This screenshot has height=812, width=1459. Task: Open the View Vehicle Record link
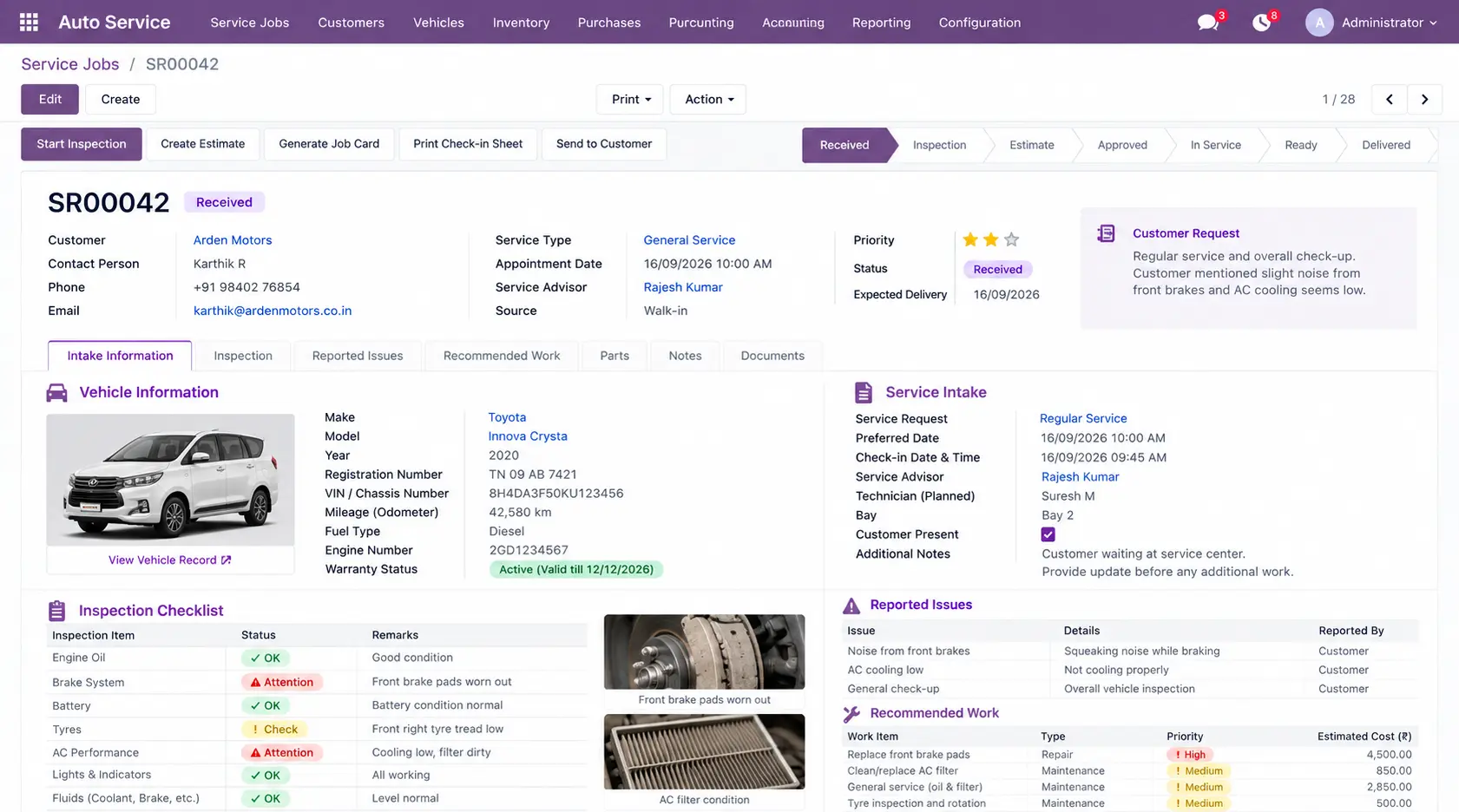(x=169, y=560)
